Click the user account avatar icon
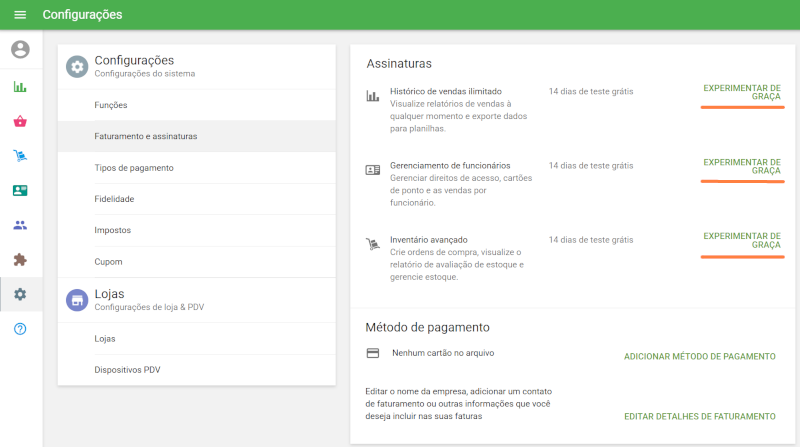The height and width of the screenshot is (447, 800). [x=20, y=49]
